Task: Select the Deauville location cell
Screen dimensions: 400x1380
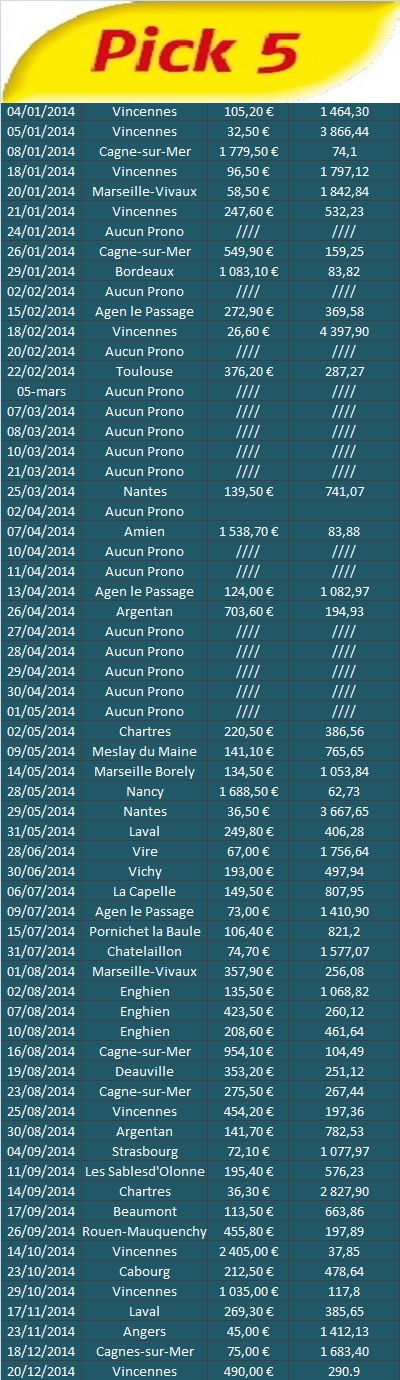Action: (145, 1071)
